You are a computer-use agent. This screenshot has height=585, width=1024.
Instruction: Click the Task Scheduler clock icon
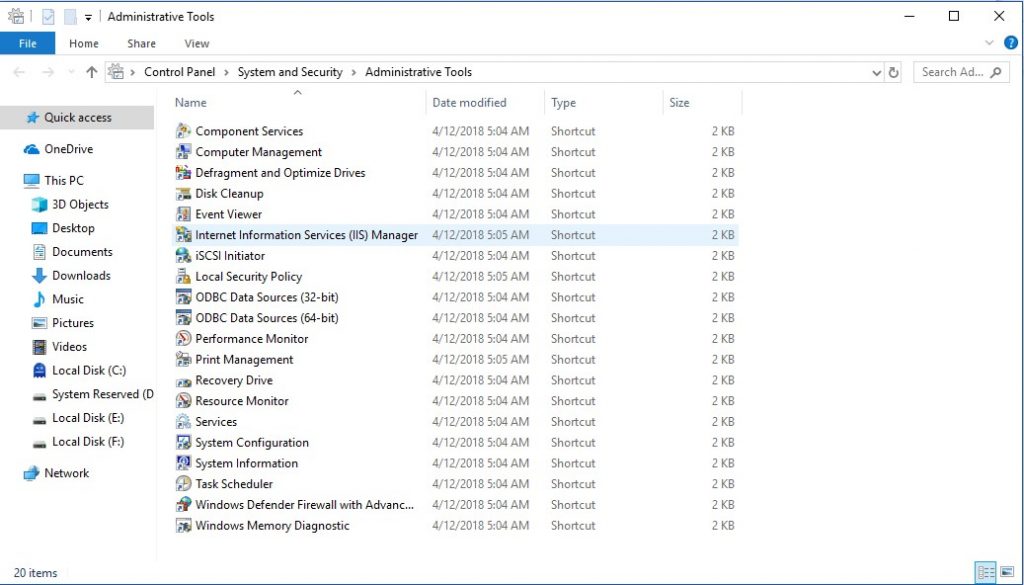184,484
